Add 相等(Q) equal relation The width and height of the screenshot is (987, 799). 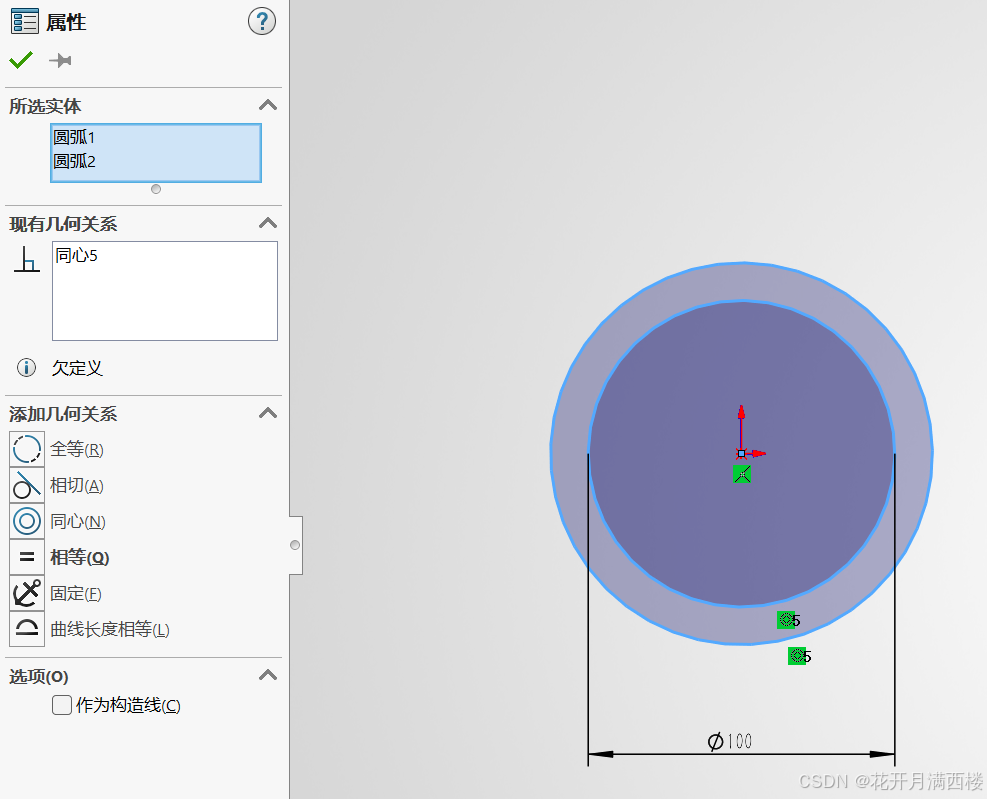[x=27, y=557]
